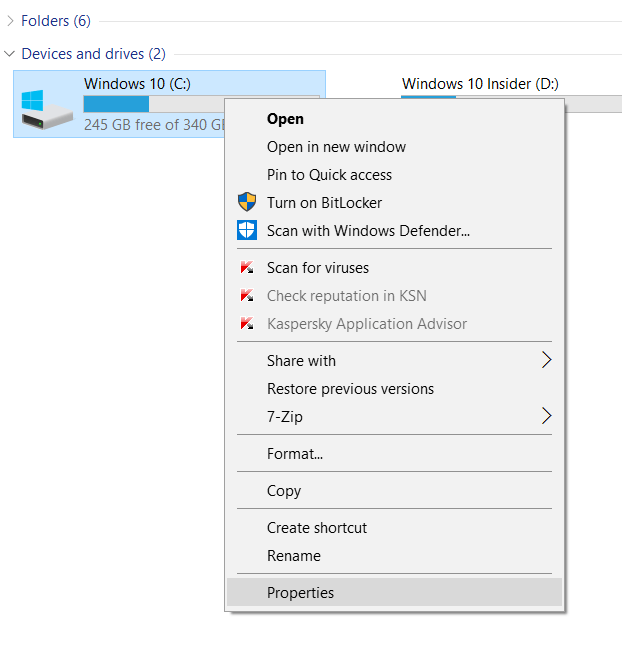Choose Copy in the context menu
This screenshot has height=648, width=622.
(395, 491)
